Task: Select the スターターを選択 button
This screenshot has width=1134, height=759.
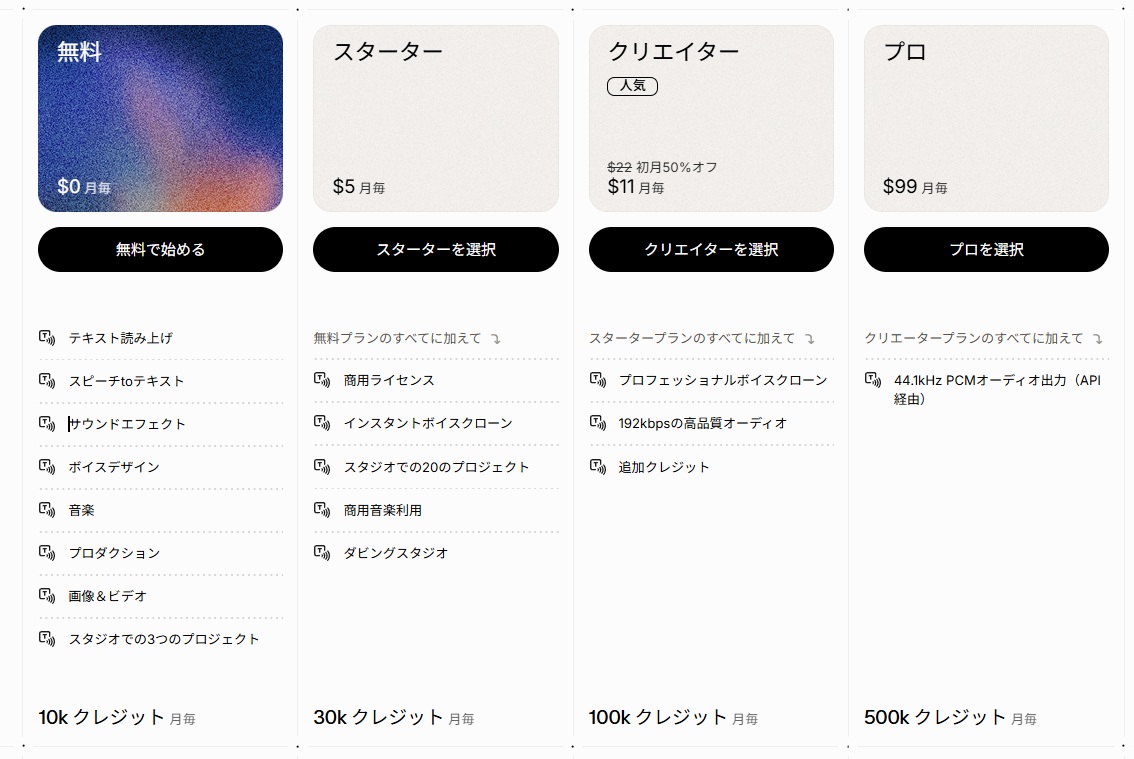Action: (x=436, y=249)
